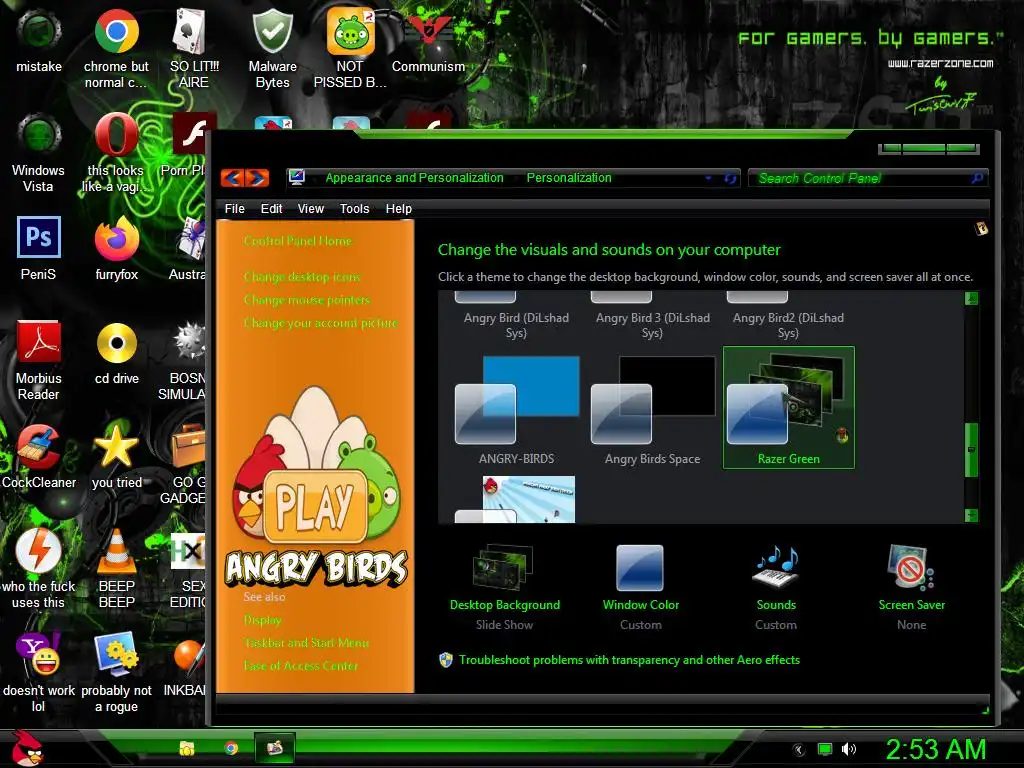Open the 'BEEP BEEP' VLC cone icon

[116, 568]
